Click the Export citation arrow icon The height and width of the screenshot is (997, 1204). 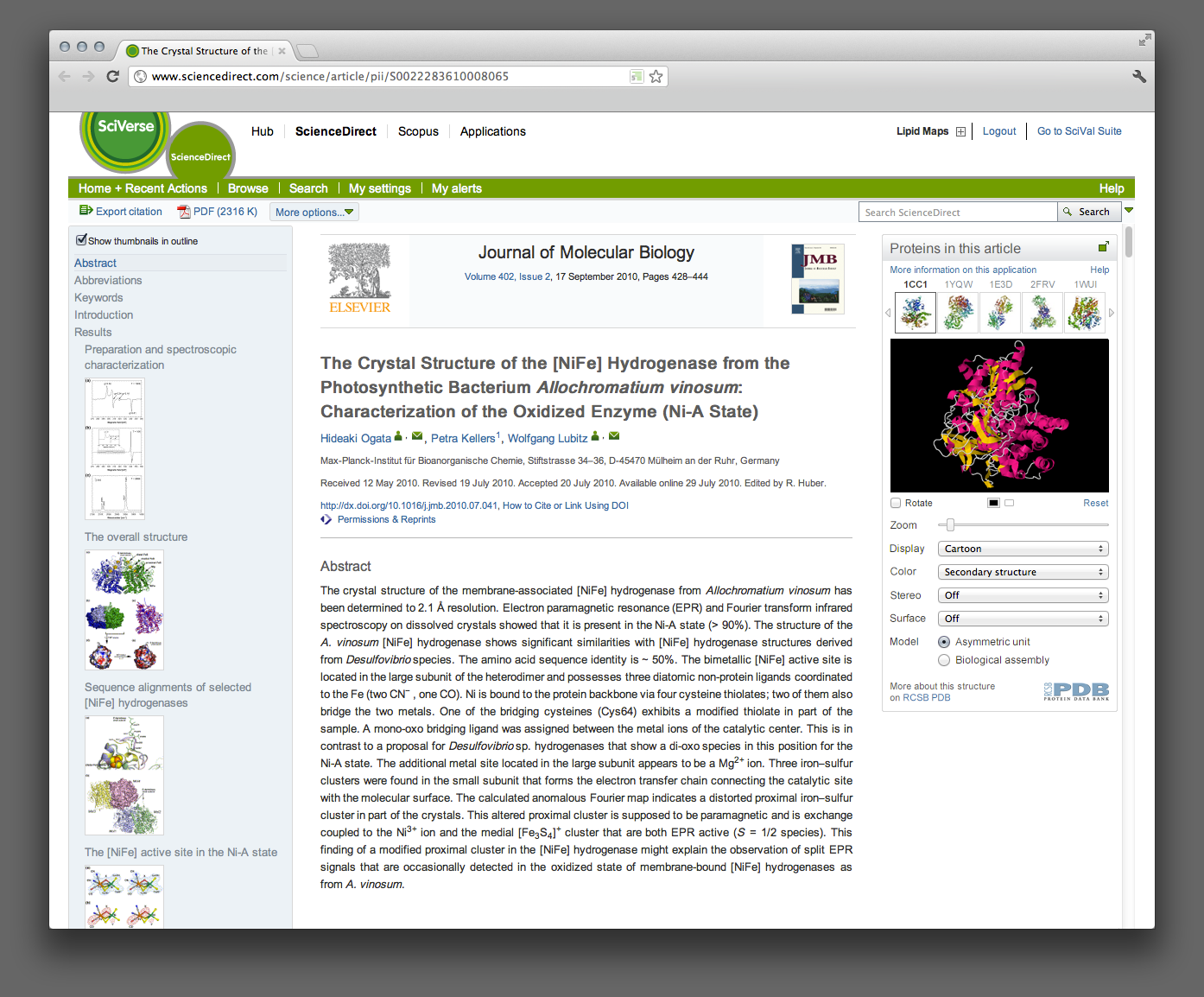(x=86, y=210)
